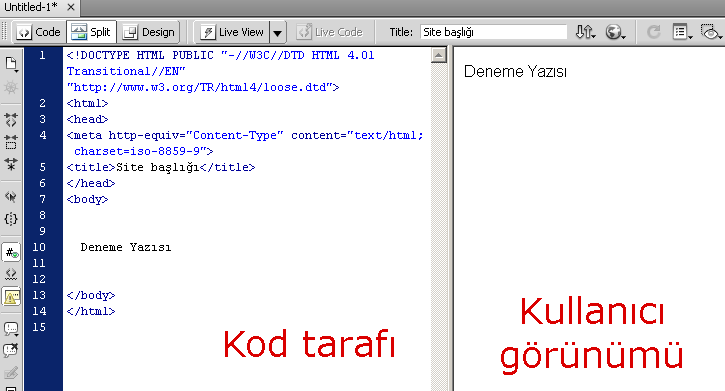Toggle Syntax Error Alerts icon

[11, 296]
